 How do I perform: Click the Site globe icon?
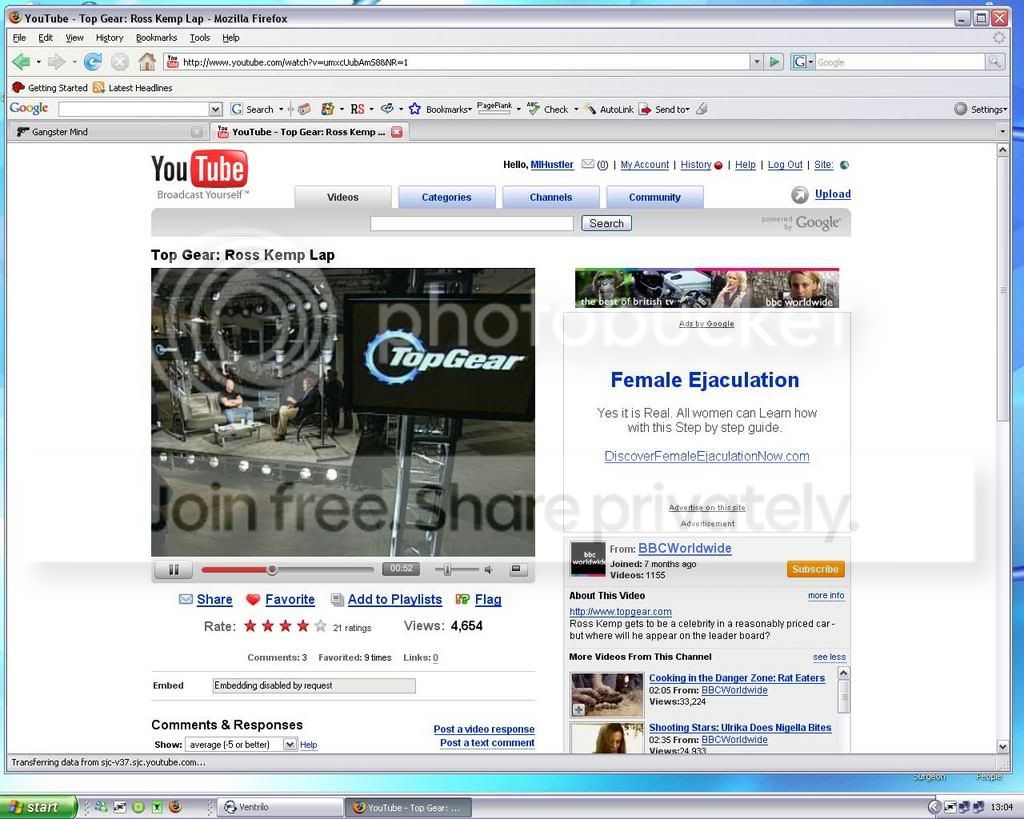pos(844,165)
